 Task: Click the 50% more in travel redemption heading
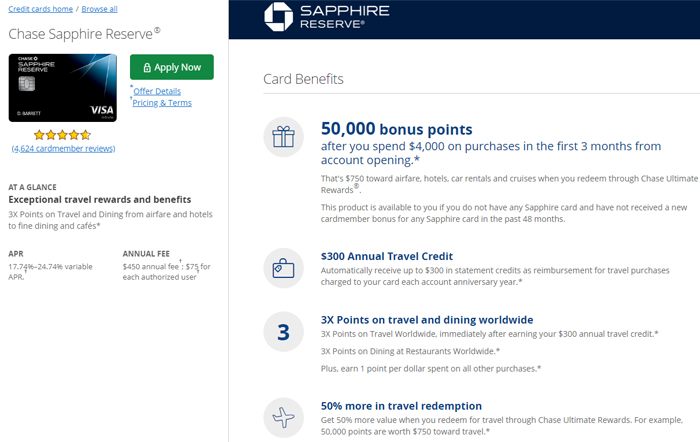401,406
